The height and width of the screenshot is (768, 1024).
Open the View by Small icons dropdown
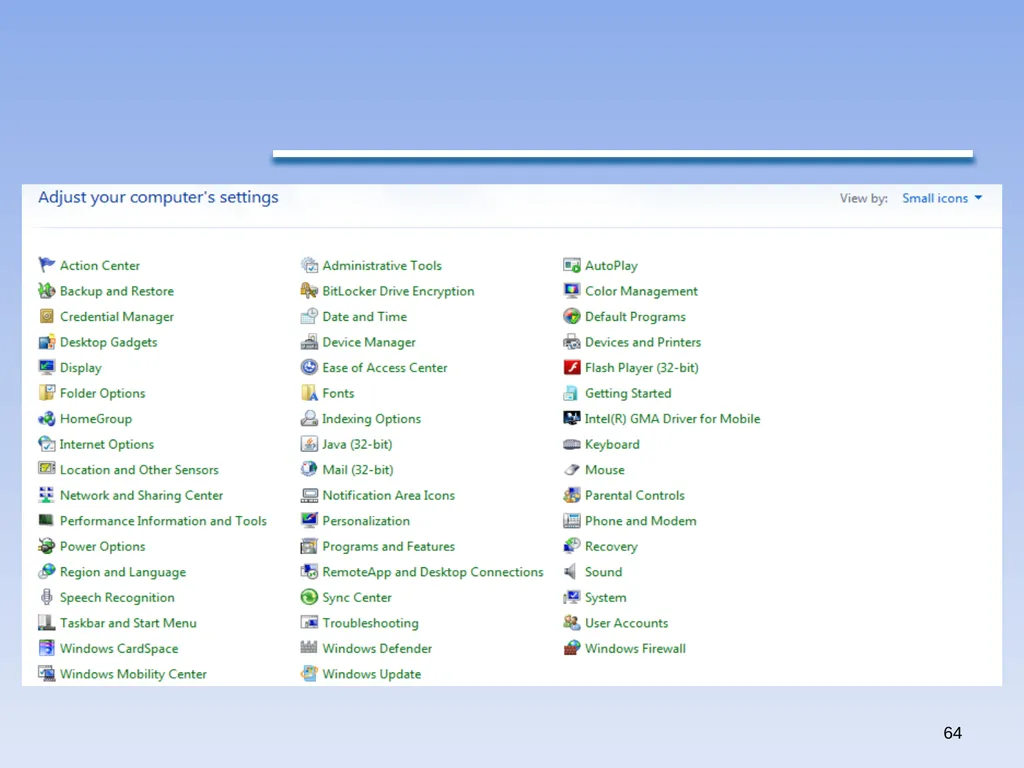942,198
